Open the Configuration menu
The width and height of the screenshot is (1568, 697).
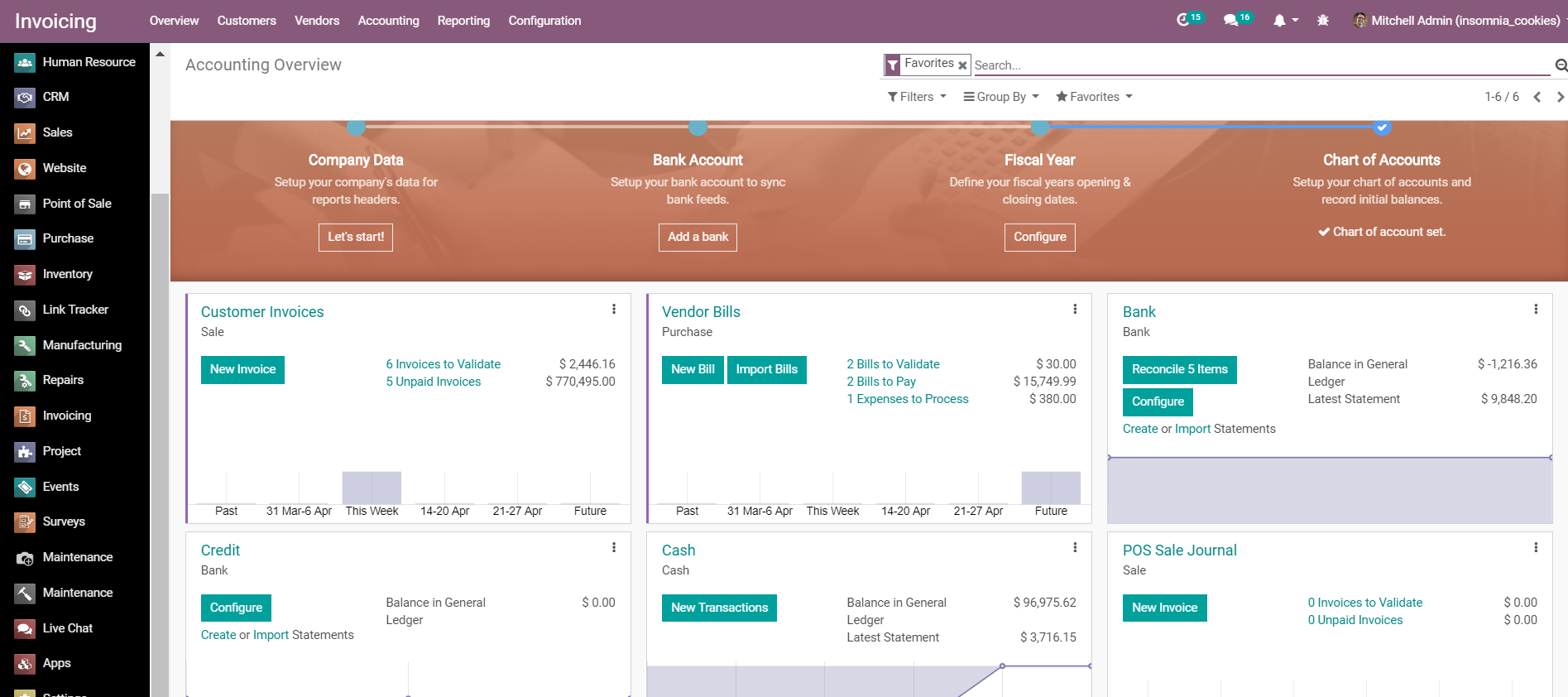click(x=544, y=21)
